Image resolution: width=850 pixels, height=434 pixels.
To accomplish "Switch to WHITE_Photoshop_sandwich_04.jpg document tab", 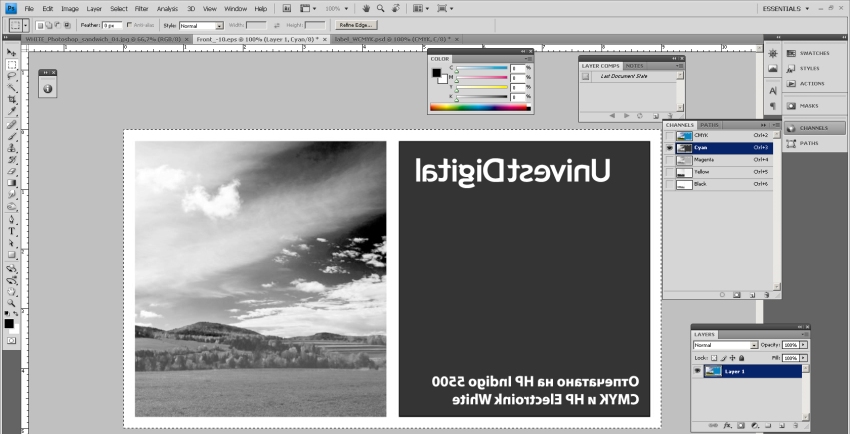I will [x=103, y=40].
